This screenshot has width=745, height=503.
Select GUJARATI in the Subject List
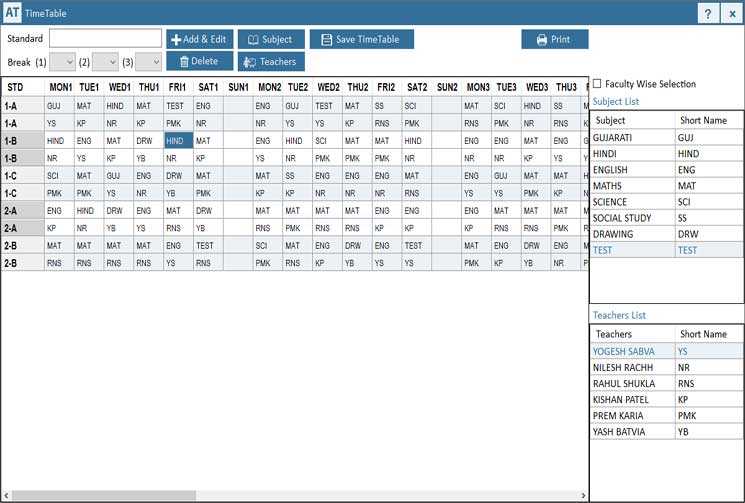[630, 137]
